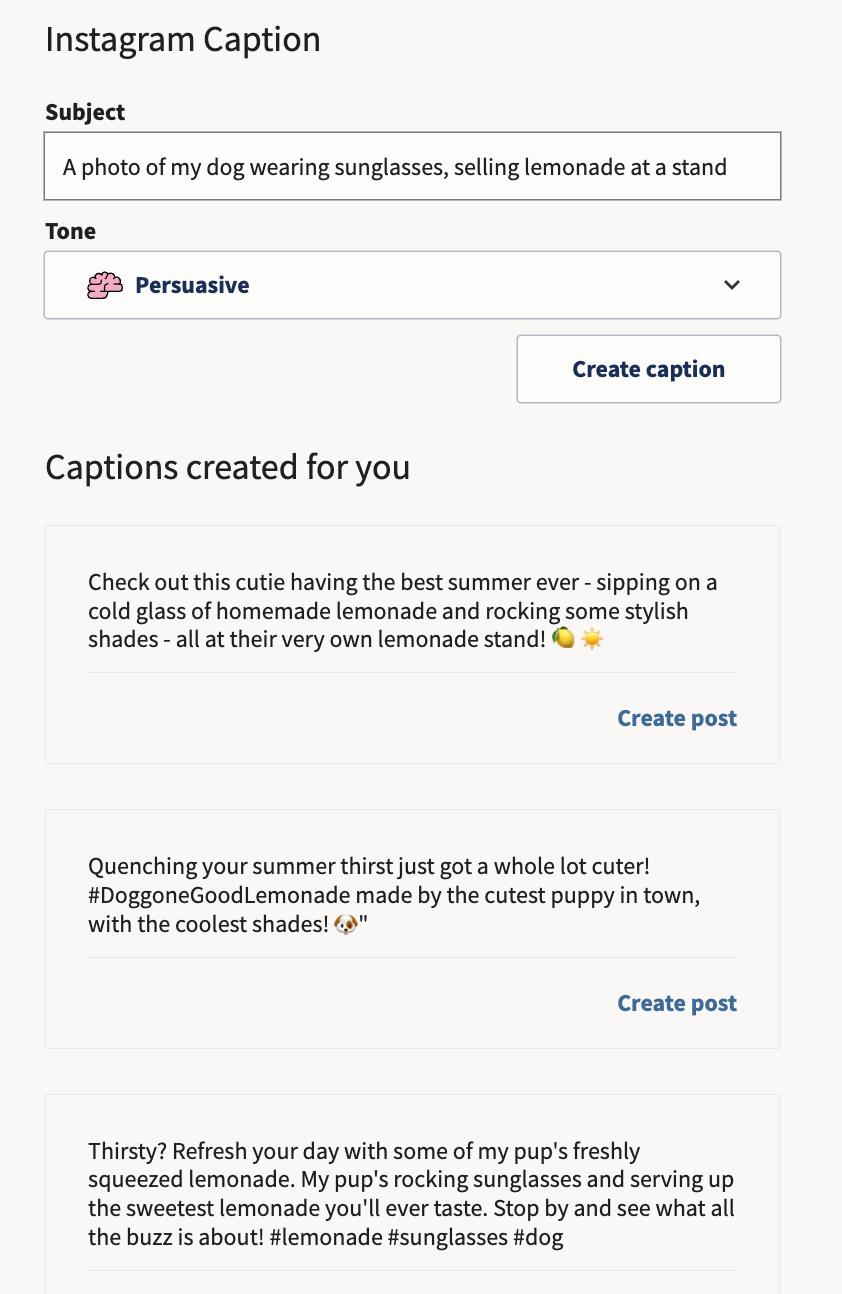The height and width of the screenshot is (1294, 842).
Task: Click Create post under the second caption
Action: click(x=676, y=1003)
